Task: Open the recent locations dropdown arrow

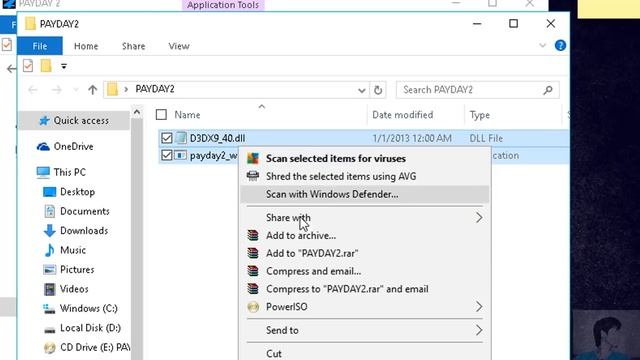Action: point(76,90)
